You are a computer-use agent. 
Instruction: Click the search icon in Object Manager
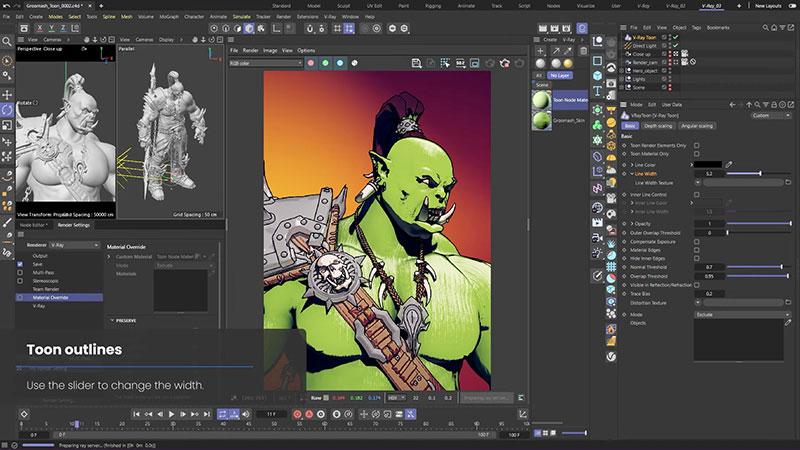point(765,28)
